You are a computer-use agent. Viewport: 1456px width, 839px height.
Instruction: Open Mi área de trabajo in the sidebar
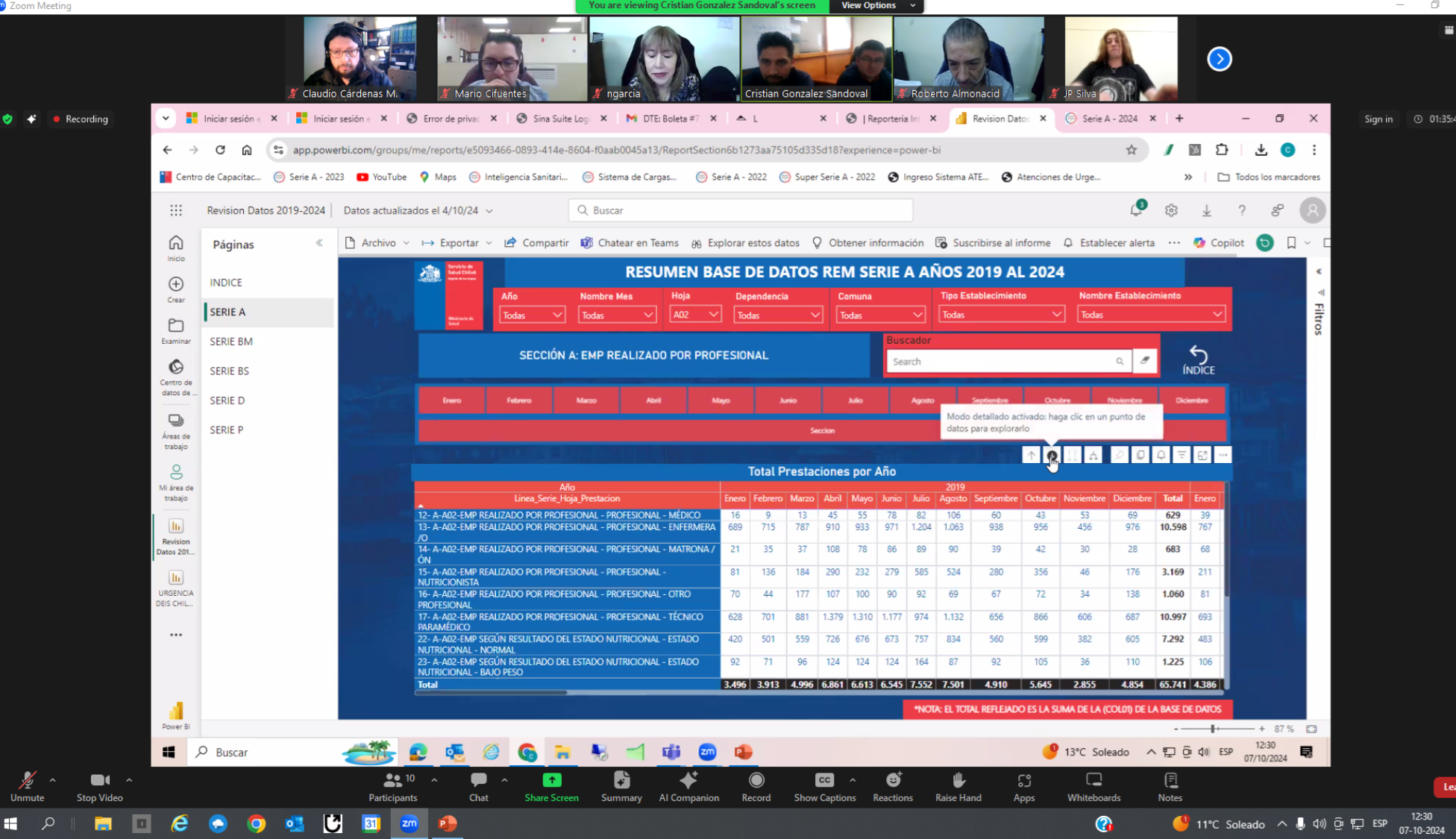pos(176,483)
